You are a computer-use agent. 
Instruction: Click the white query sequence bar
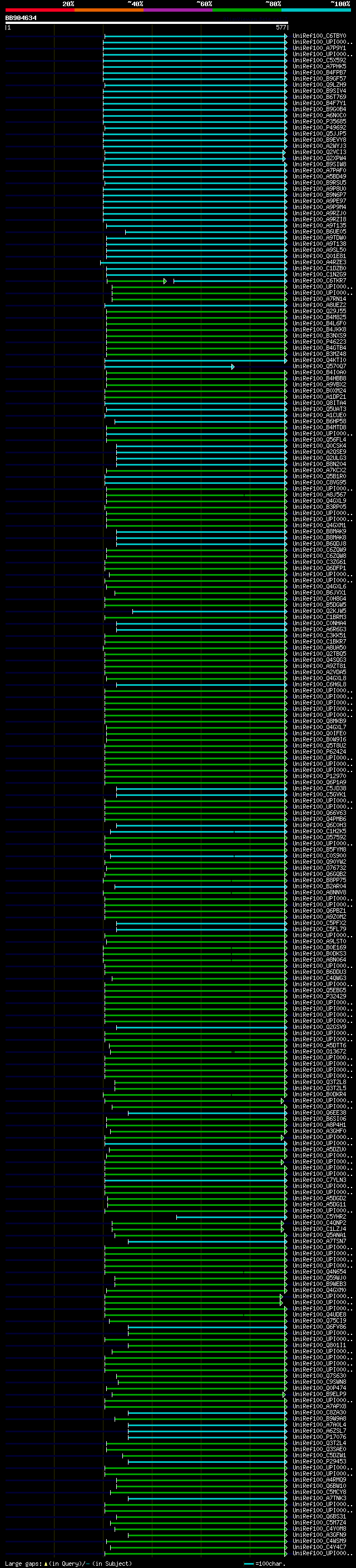(147, 23)
